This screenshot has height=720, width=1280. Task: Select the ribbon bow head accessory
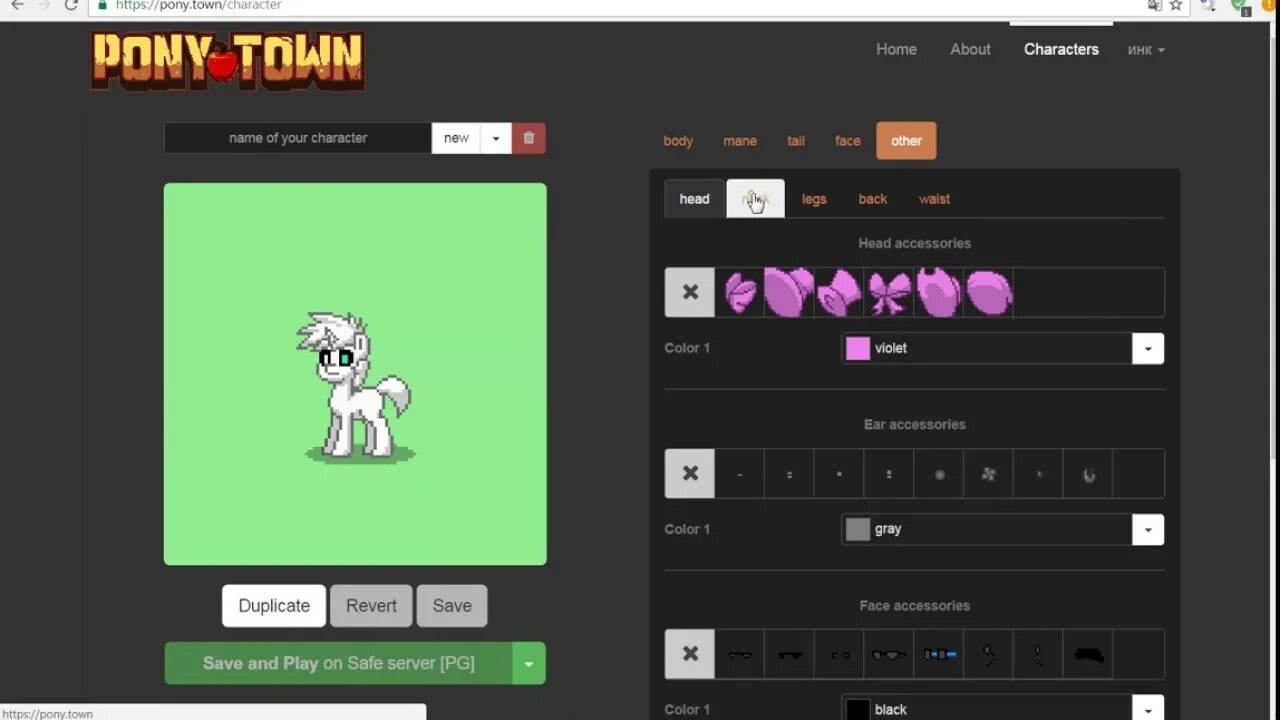tap(889, 292)
